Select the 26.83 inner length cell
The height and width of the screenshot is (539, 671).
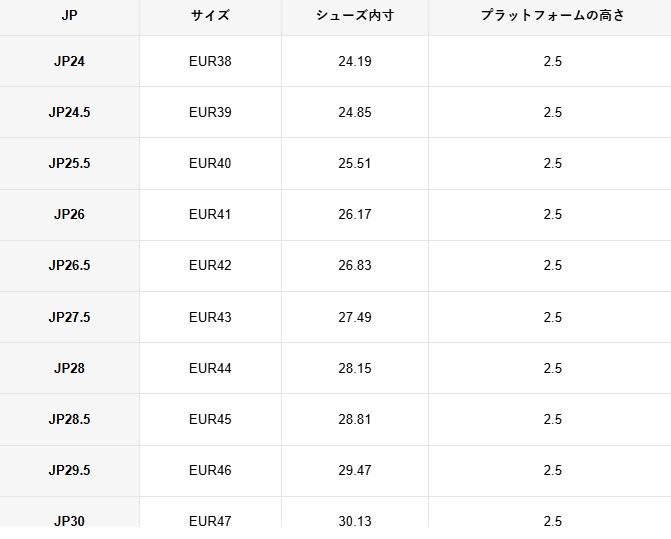[355, 265]
